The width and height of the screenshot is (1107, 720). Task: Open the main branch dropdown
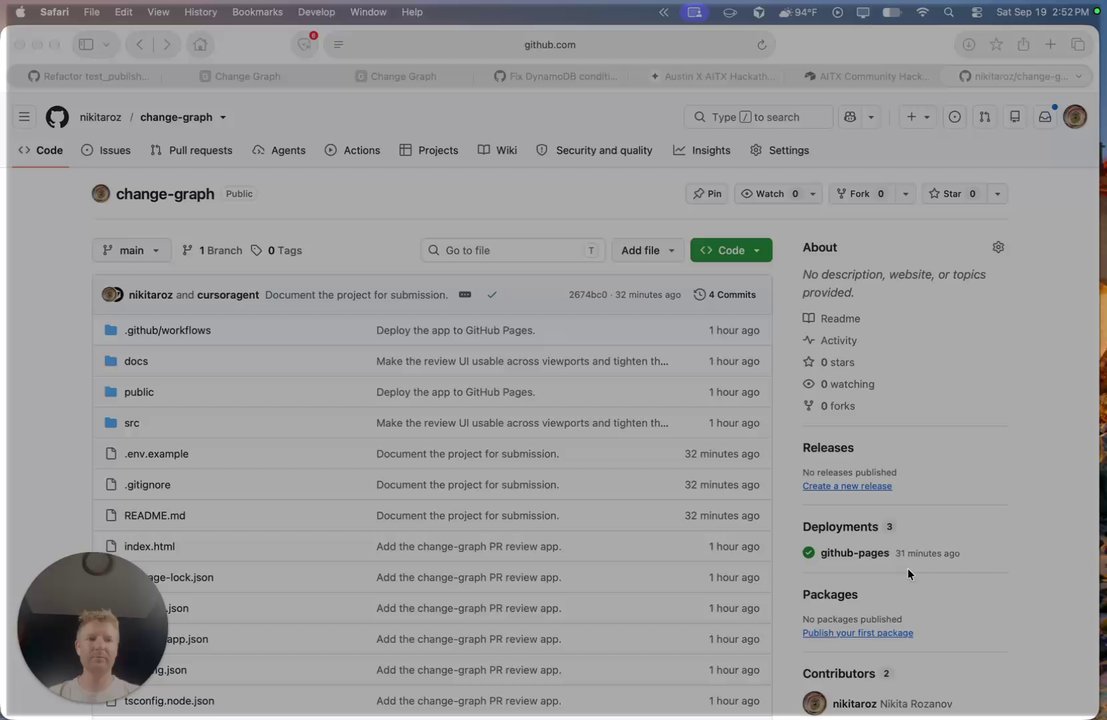131,250
